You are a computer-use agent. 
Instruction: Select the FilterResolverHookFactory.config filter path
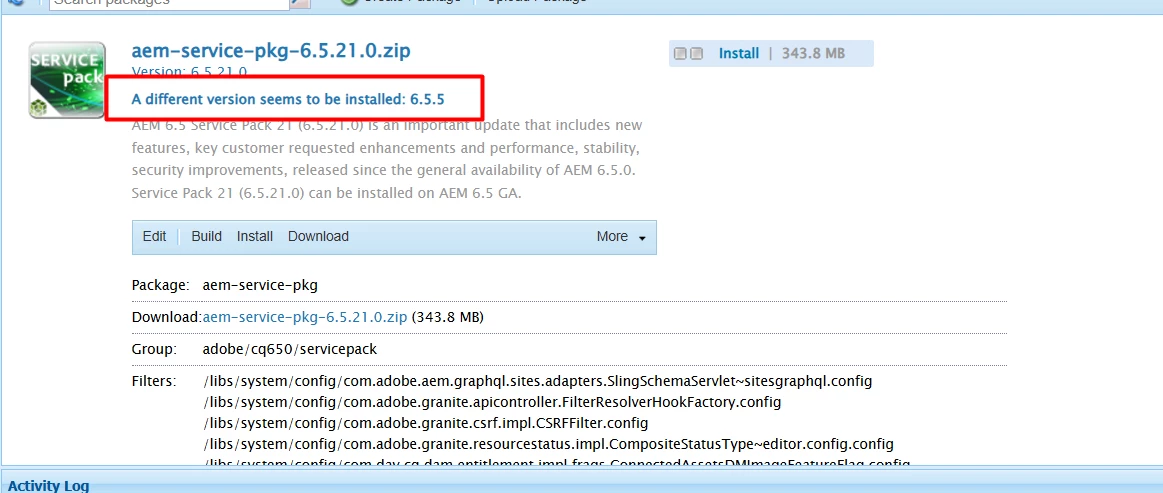pyautogui.click(x=492, y=403)
